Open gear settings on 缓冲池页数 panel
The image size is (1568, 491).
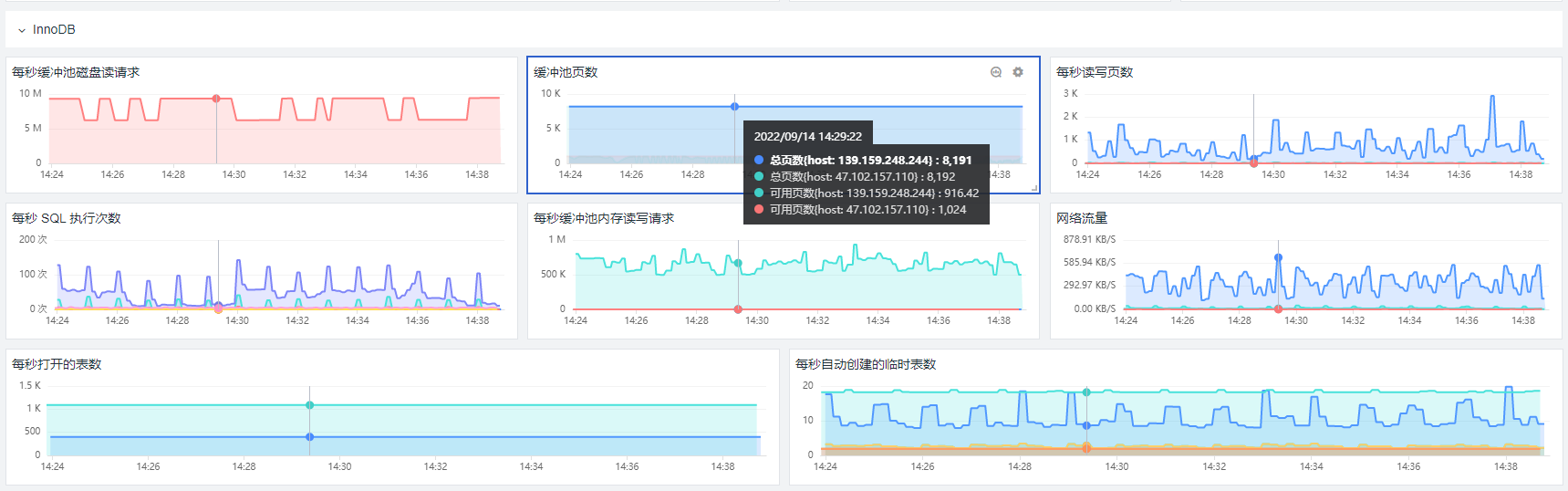pos(1018,72)
